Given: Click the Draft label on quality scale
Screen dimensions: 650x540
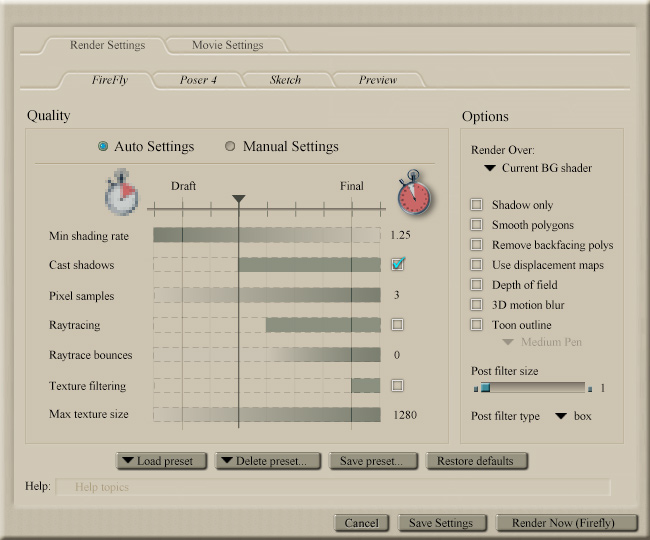Looking at the screenshot, I should [183, 186].
